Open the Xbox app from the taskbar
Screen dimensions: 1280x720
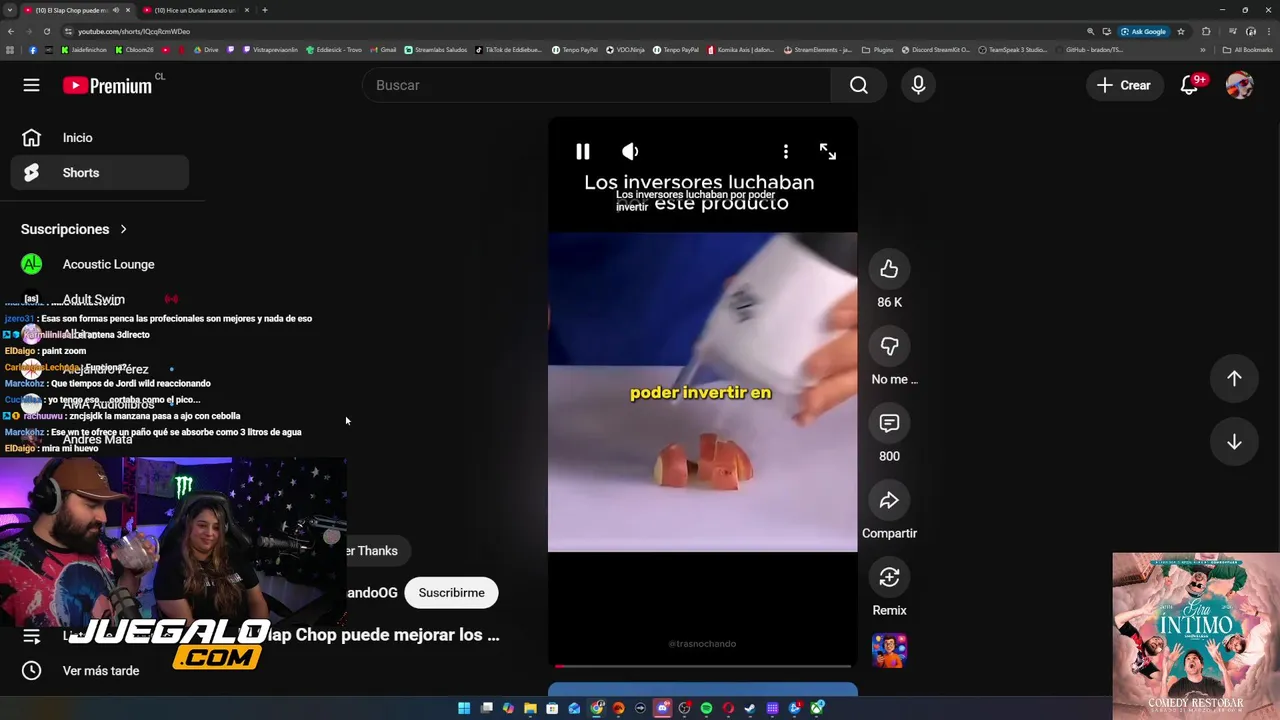[x=817, y=708]
